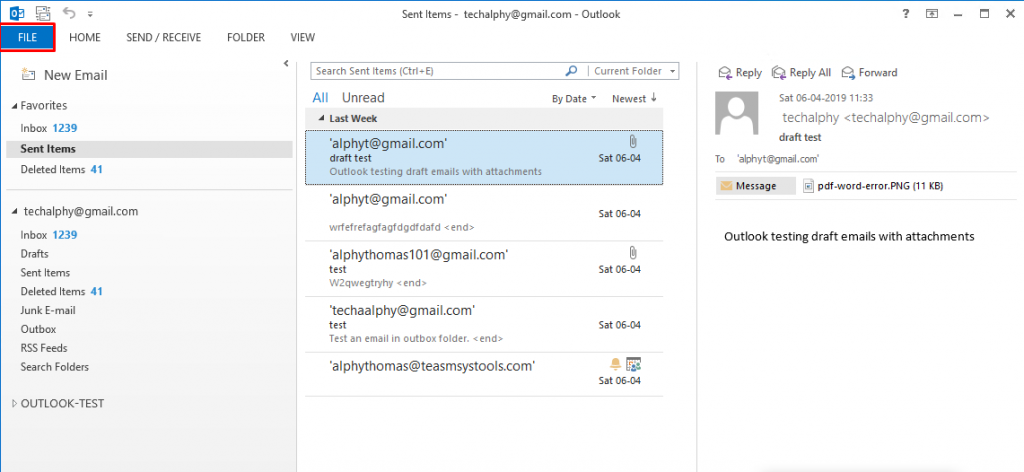This screenshot has width=1024, height=472.
Task: Open the Outbox folder
Action: click(x=38, y=329)
